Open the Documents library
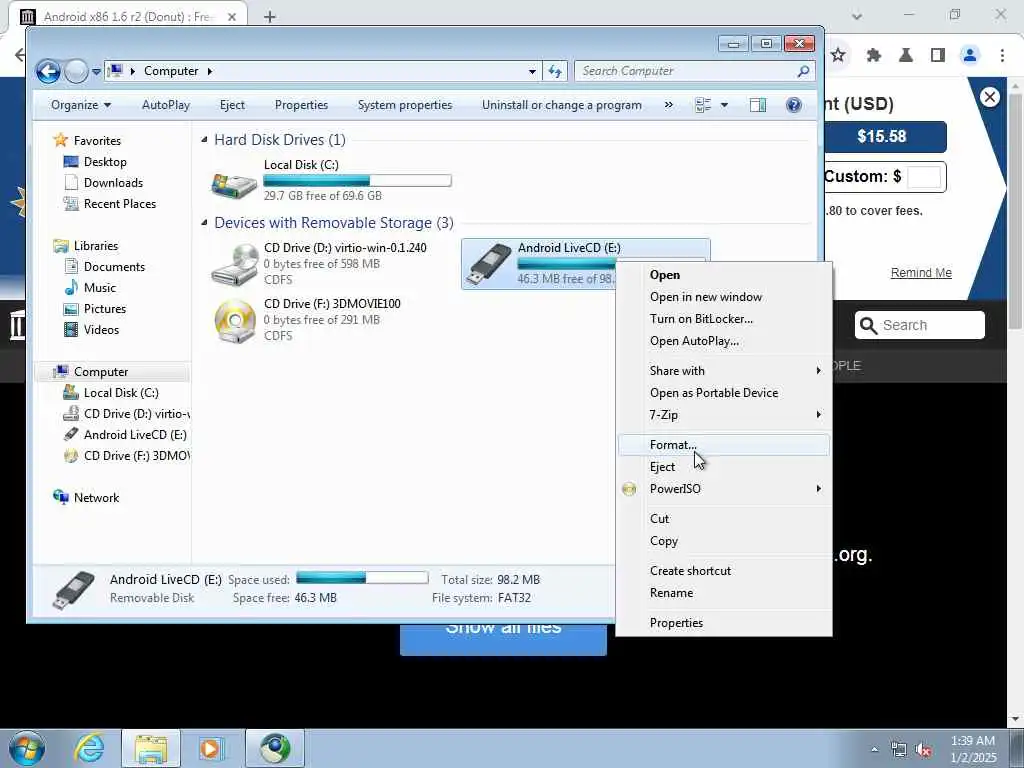This screenshot has width=1024, height=768. pos(114,266)
